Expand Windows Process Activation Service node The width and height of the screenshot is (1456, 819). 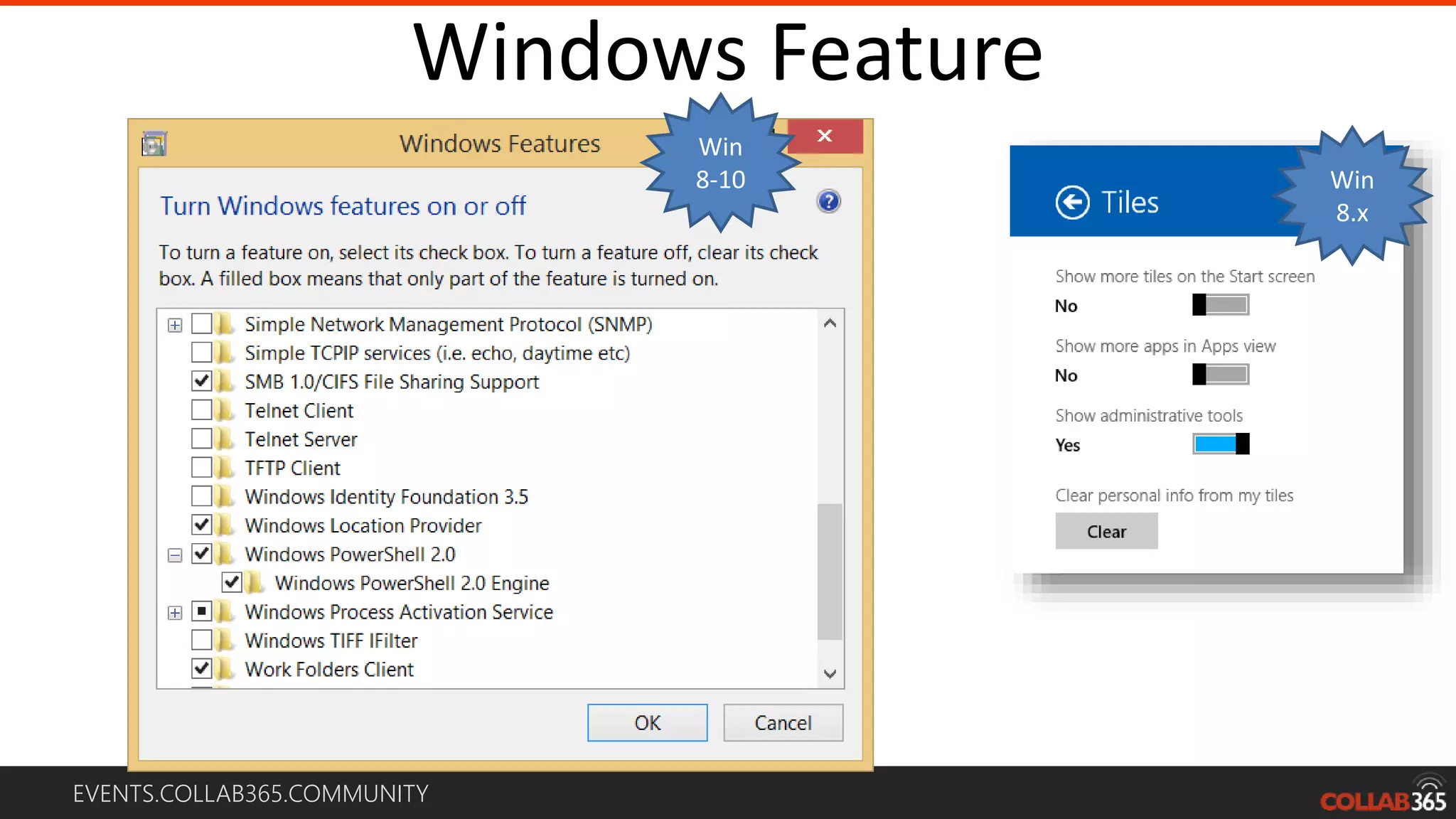(x=175, y=613)
